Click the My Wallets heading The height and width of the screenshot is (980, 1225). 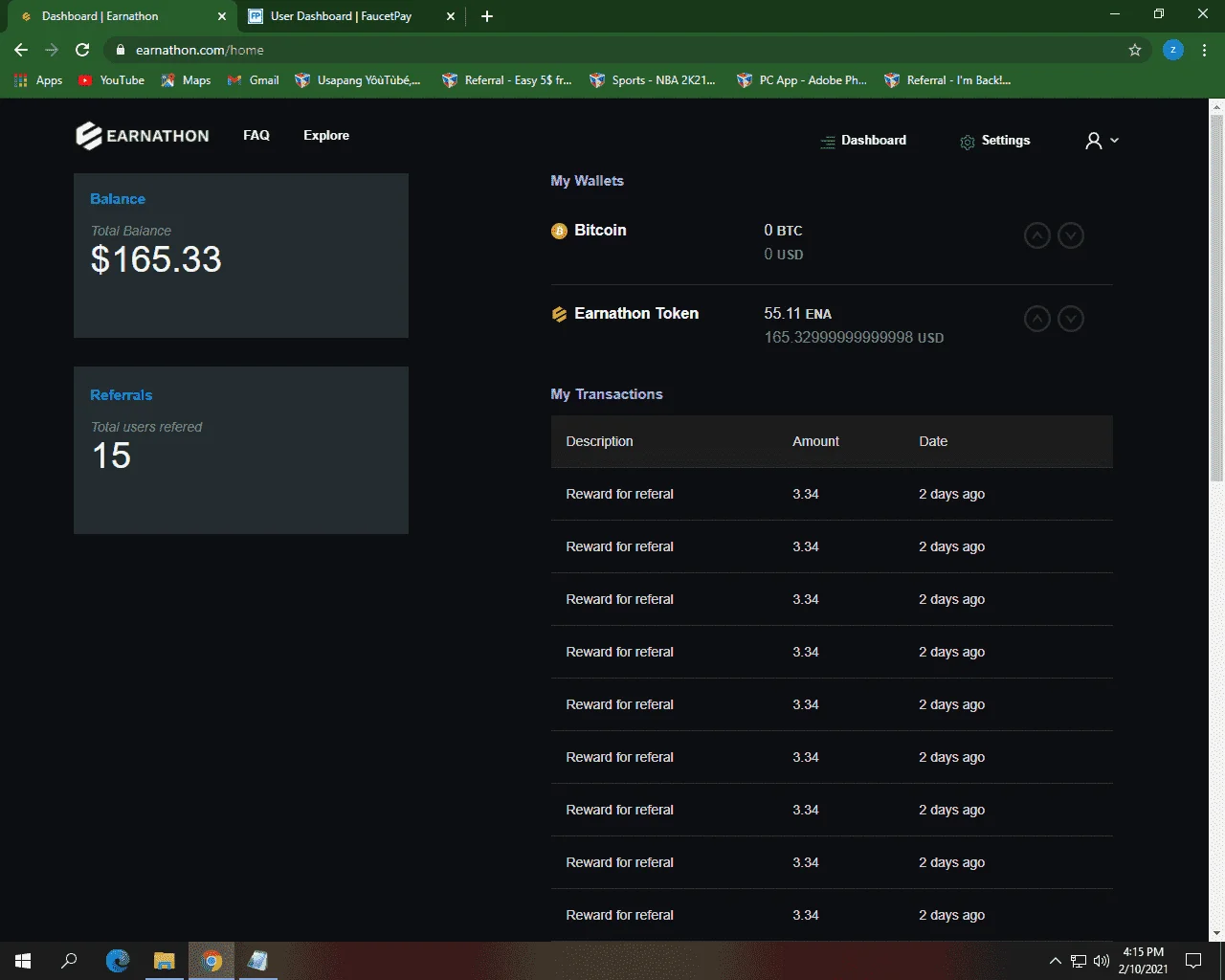pos(587,181)
